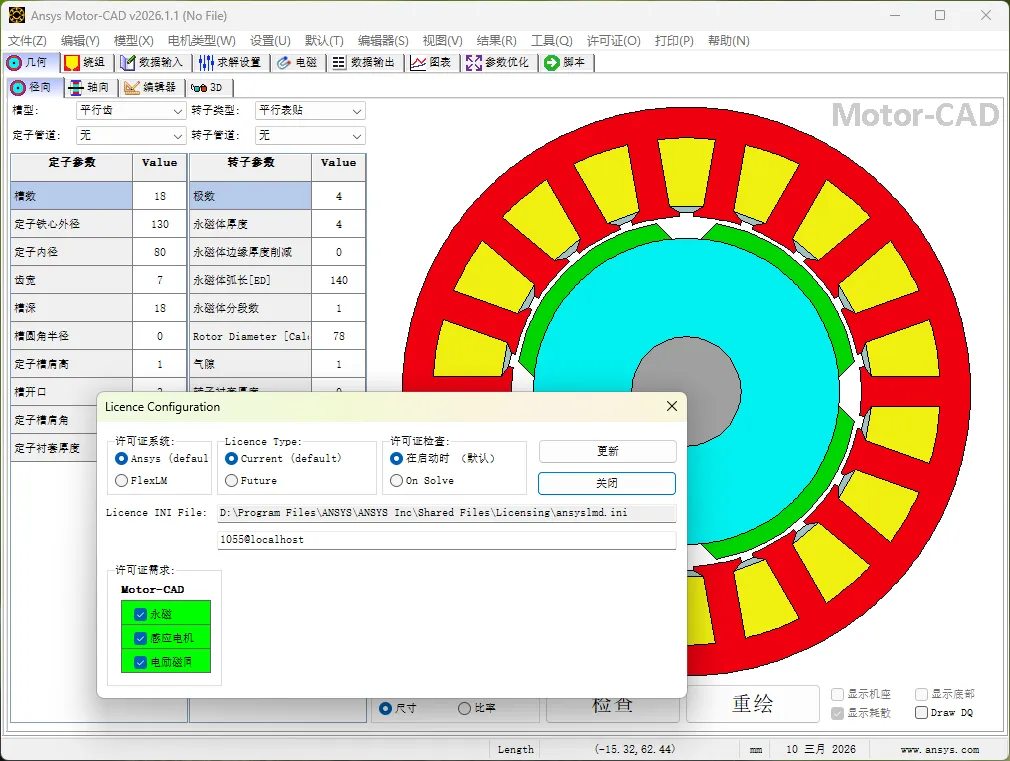Click the 永磁体分段数 row label
The image size is (1010, 761).
pos(251,308)
